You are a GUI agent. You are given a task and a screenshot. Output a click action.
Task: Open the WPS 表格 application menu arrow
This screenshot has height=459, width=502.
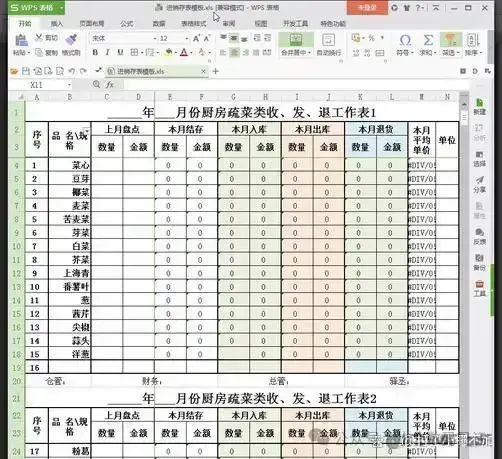[62, 7]
